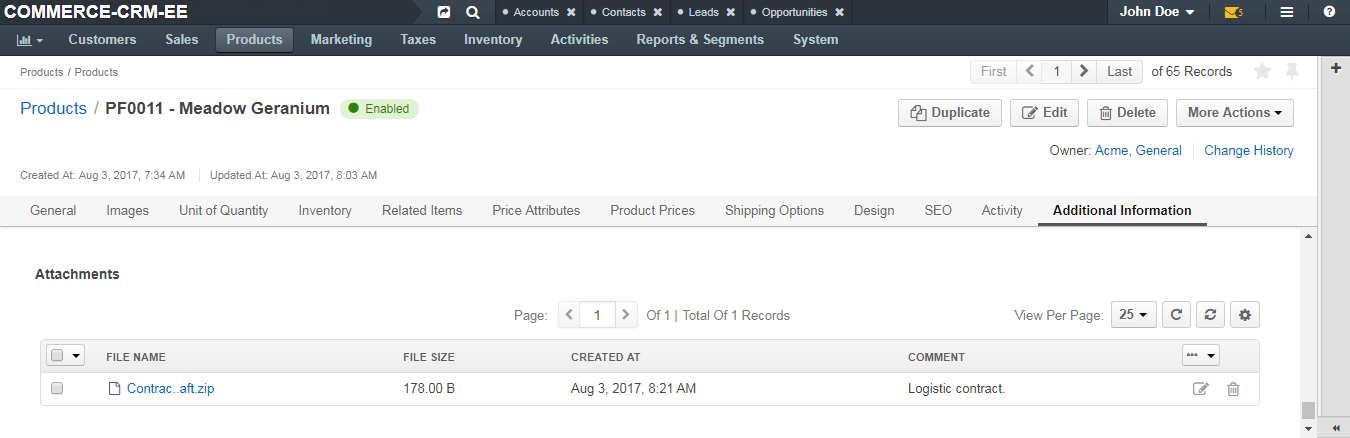Check the Contrac..aft.zip row checkbox
The height and width of the screenshot is (438, 1350).
(57, 388)
